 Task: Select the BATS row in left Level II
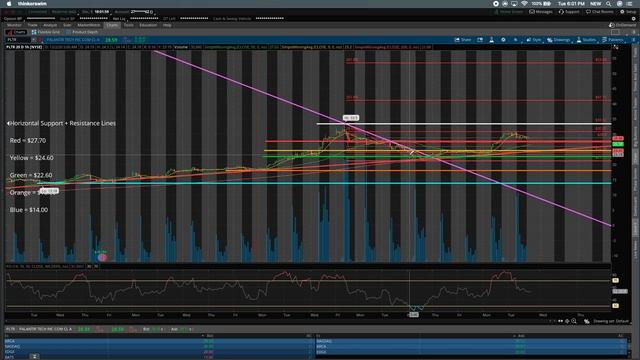(x=159, y=357)
